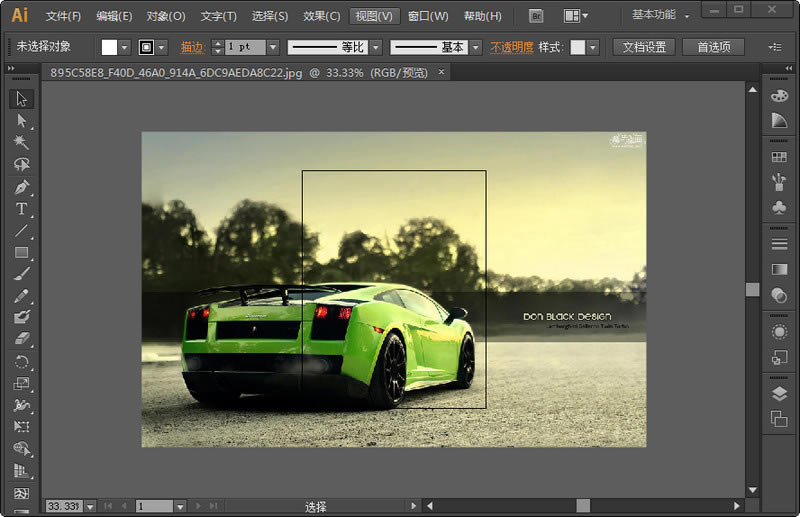Open the 窗口(W) menu
Image resolution: width=800 pixels, height=517 pixels.
428,16
